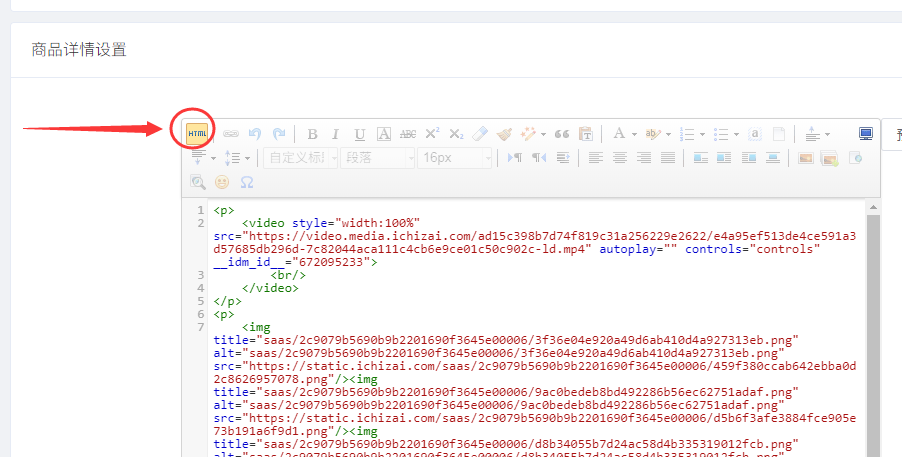Image resolution: width=902 pixels, height=457 pixels.
Task: Click the code editor scrollbar up arrow
Action: [x=873, y=207]
